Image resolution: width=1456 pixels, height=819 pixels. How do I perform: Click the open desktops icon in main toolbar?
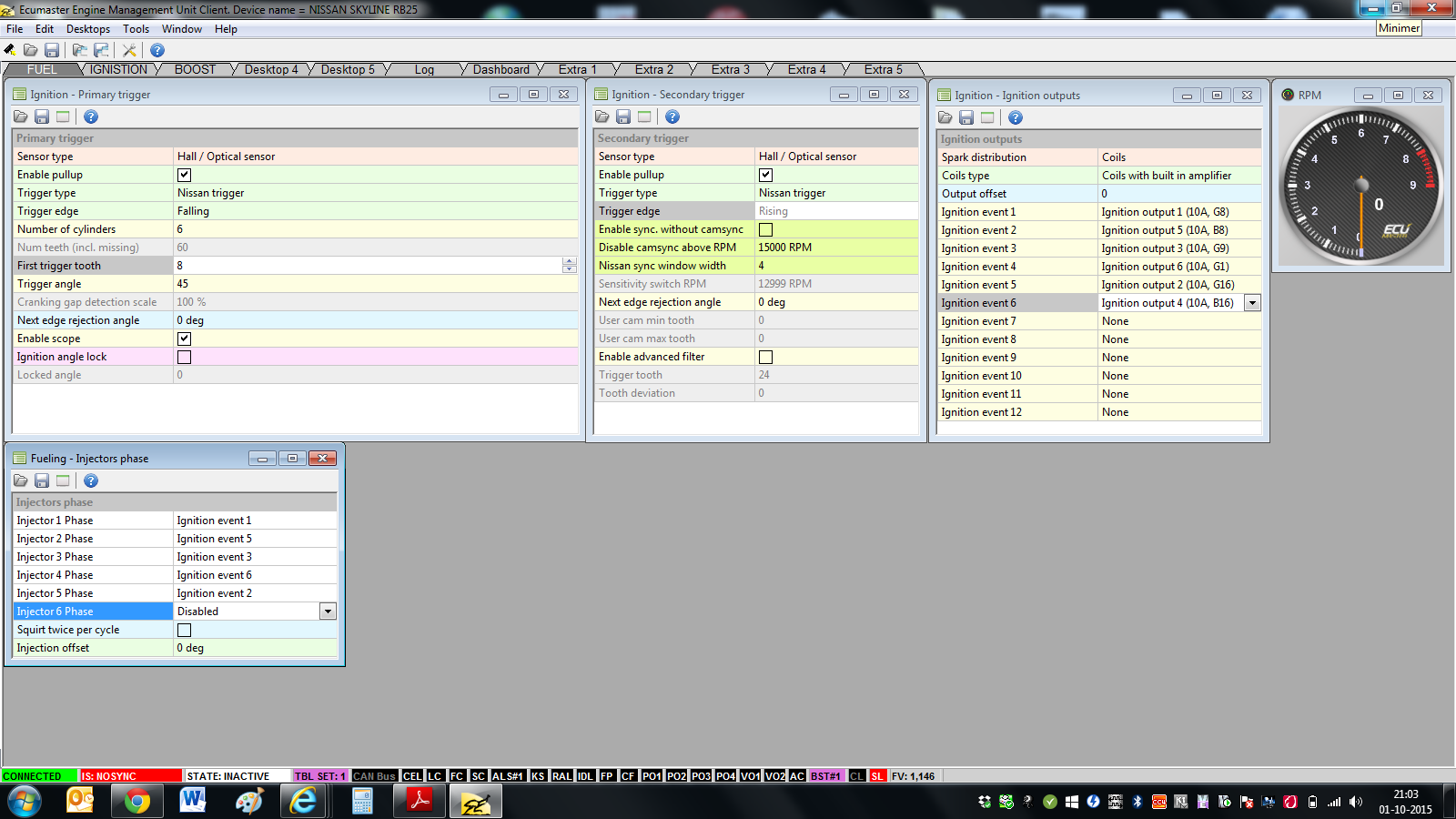coord(80,50)
